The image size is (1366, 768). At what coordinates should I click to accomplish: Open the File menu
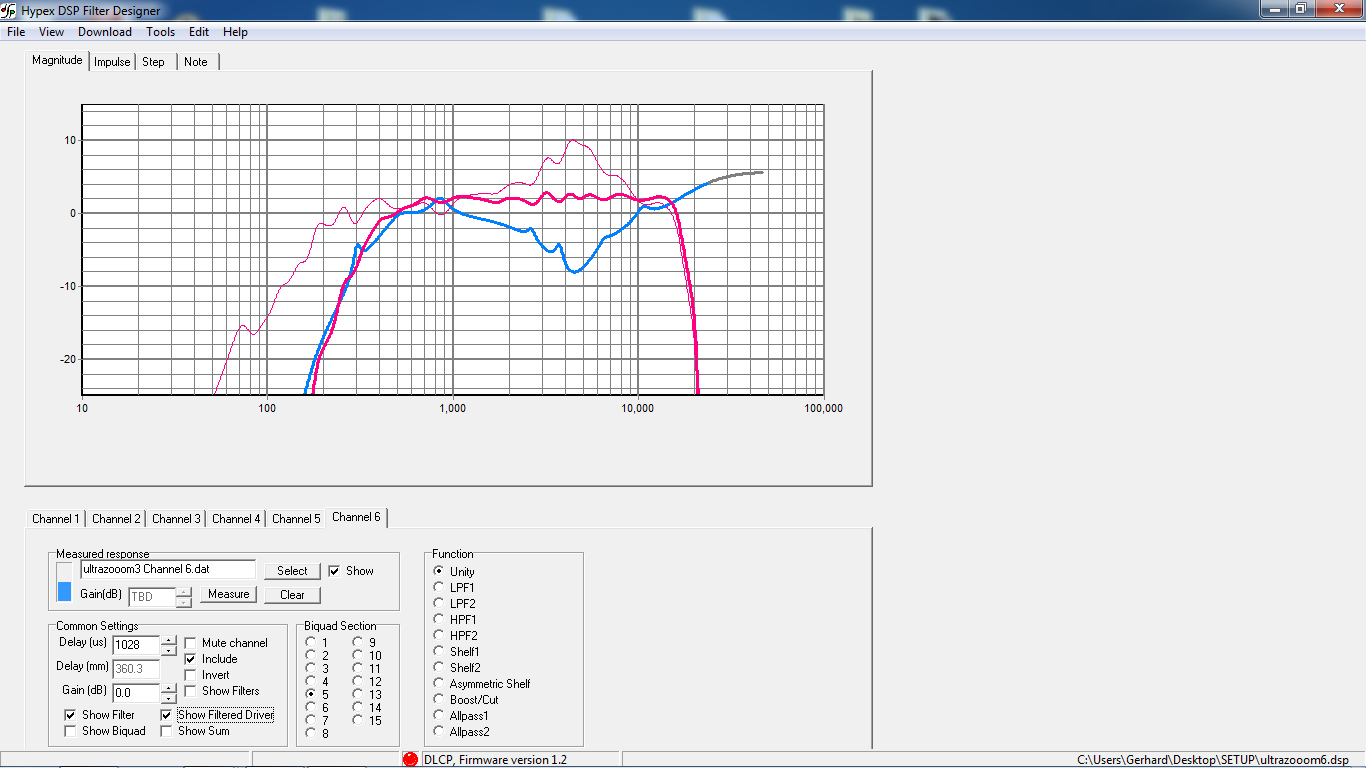click(16, 32)
